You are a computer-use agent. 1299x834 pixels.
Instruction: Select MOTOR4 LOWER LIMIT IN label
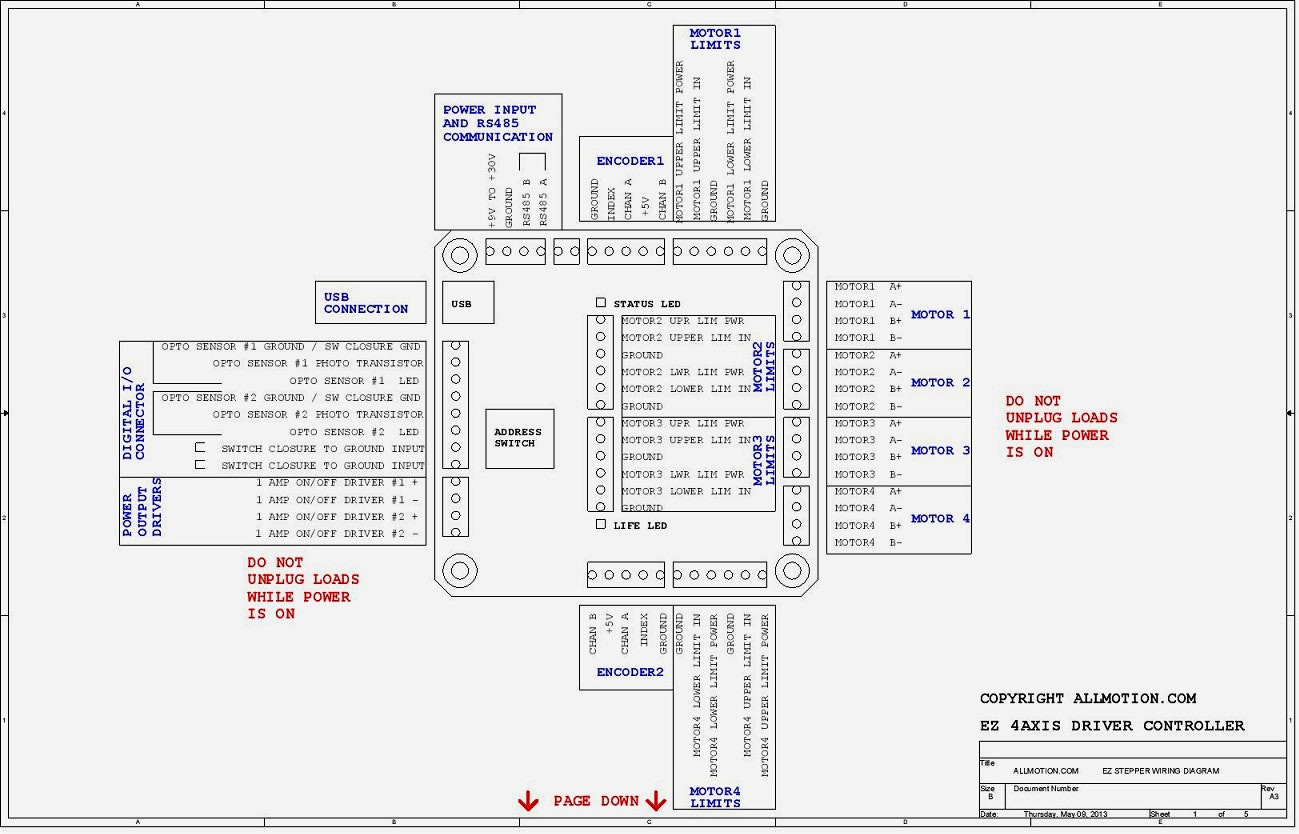697,686
